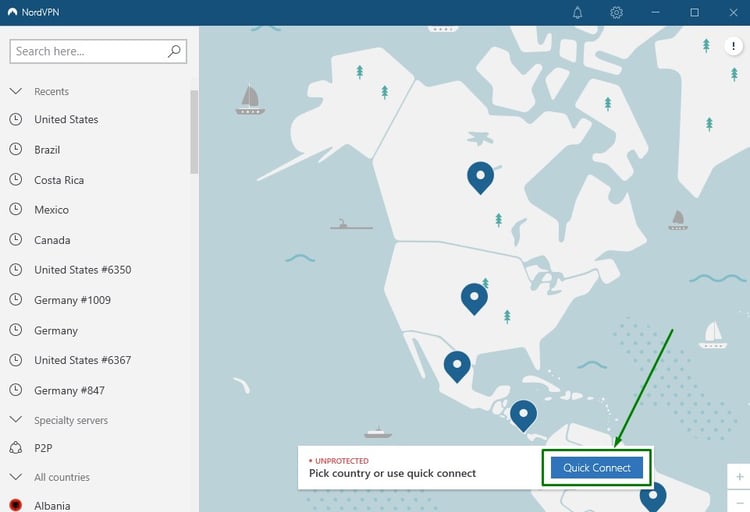Viewport: 750px width, 512px height.
Task: Click clock icon beside United States #6367
Action: pos(16,360)
